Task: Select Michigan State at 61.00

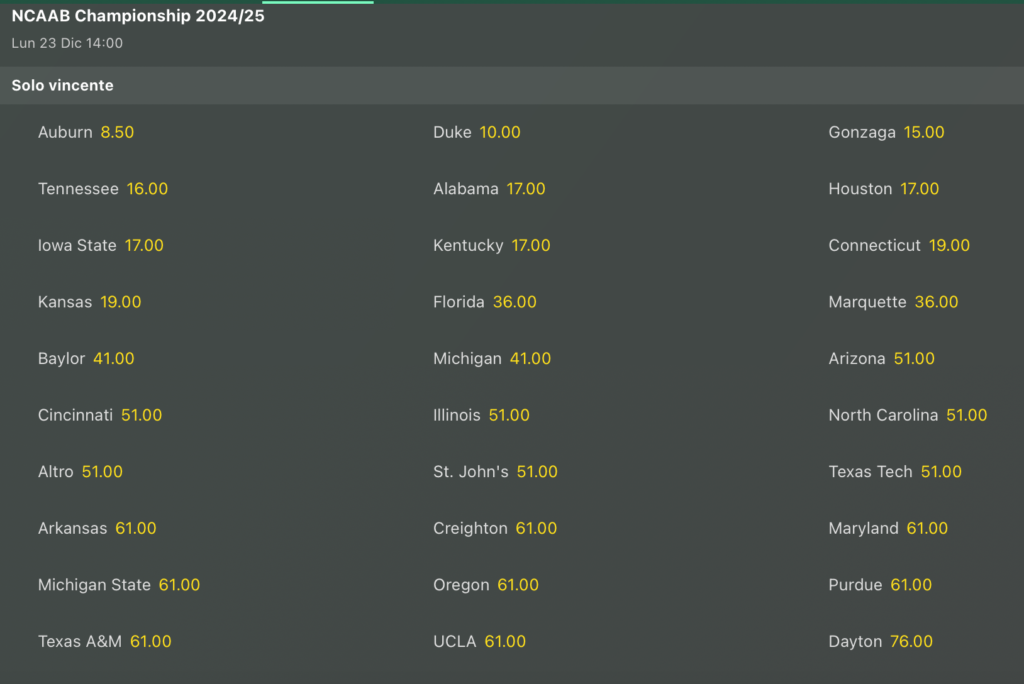Action: [x=119, y=585]
